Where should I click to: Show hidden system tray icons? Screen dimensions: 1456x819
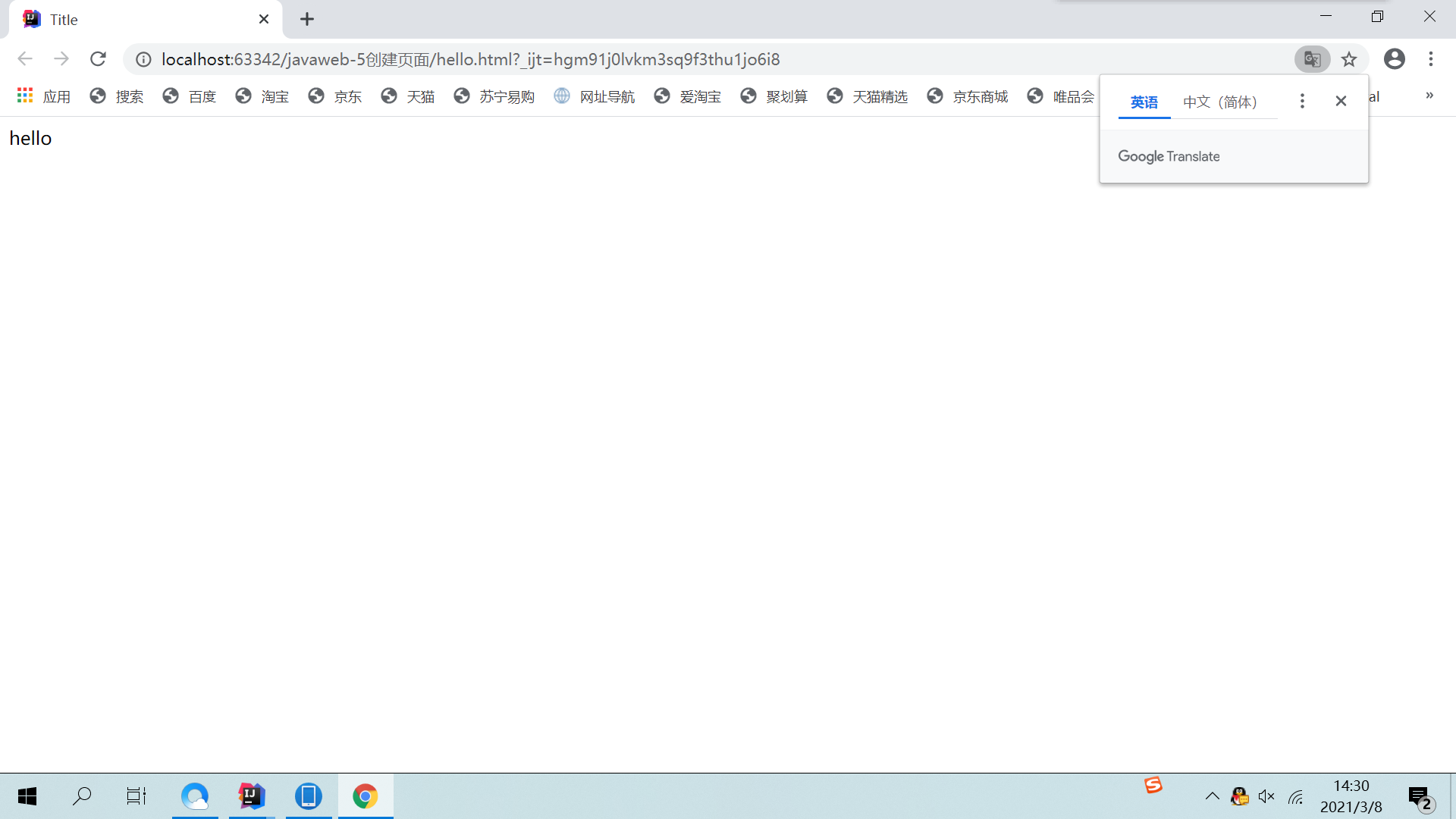pyautogui.click(x=1212, y=796)
